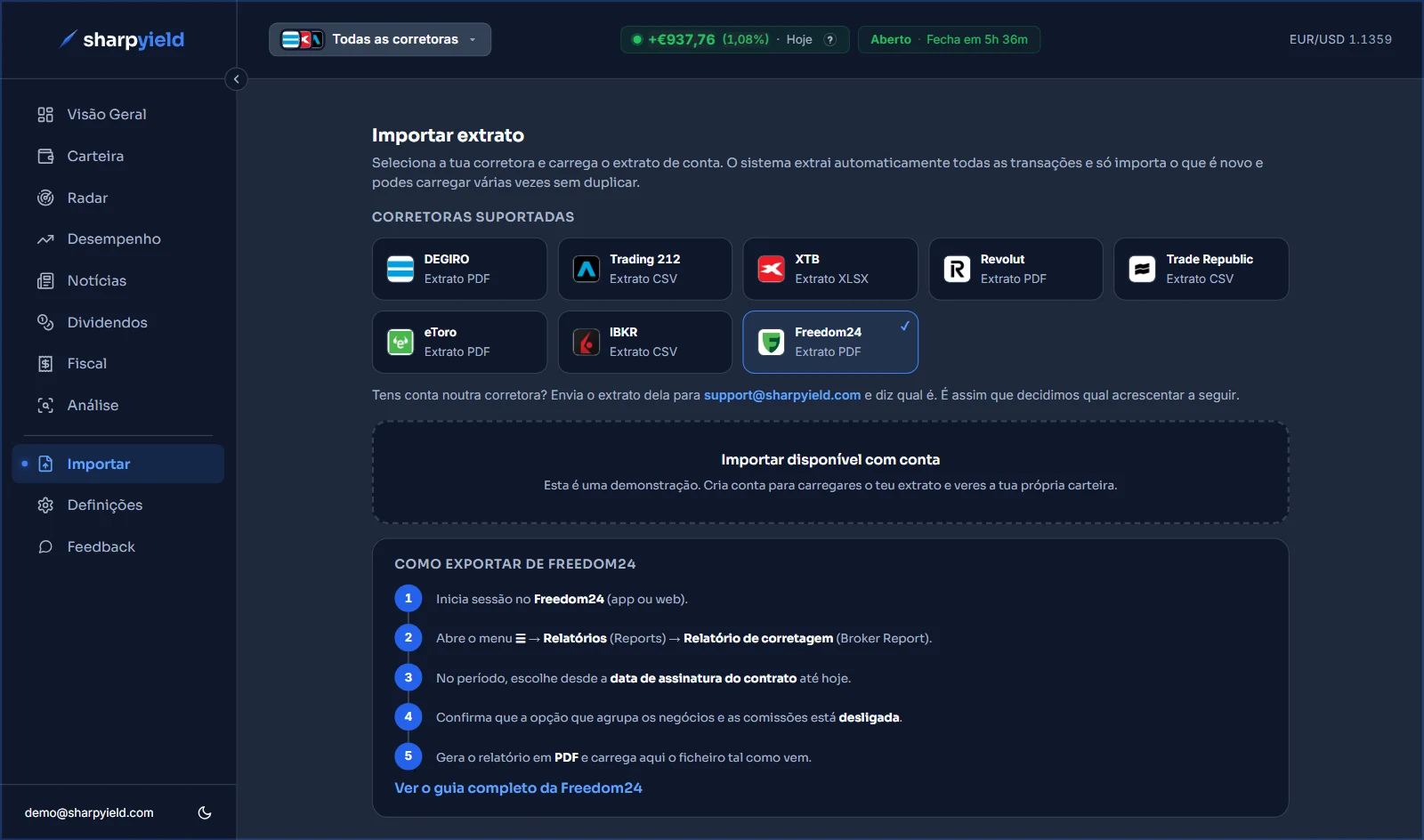Click the CORRETORAS SUPORTADAS label

[x=473, y=217]
